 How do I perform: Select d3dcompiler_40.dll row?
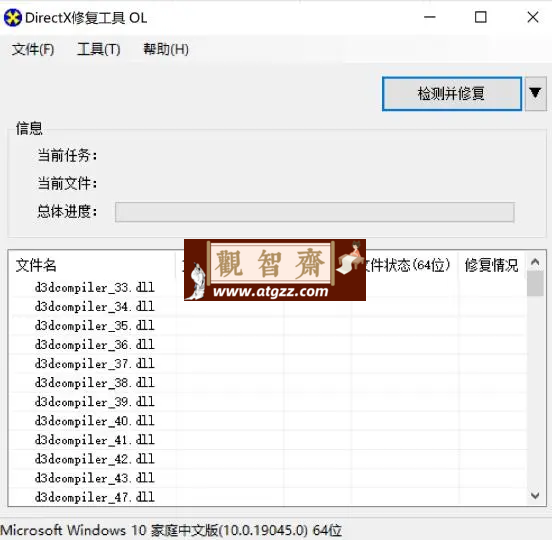[x=268, y=421]
